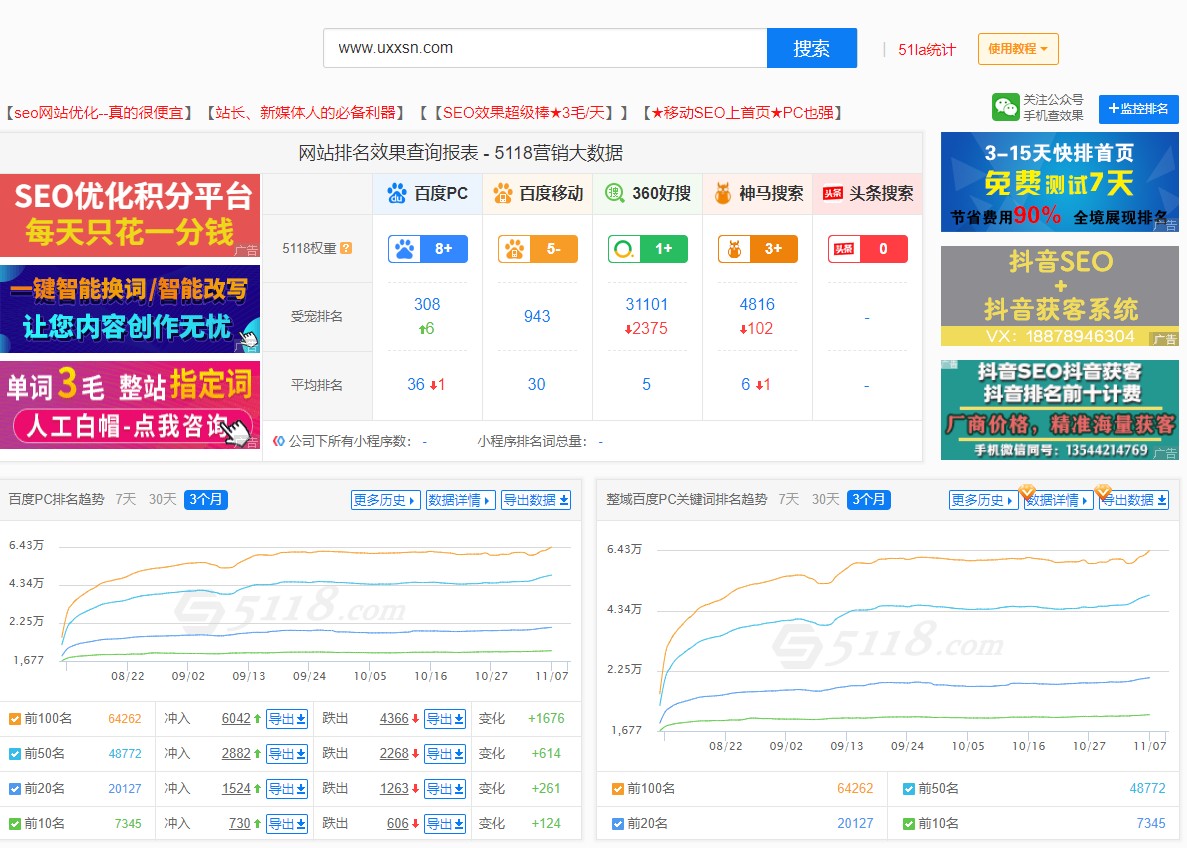Toggle 前10名 checkbox in left chart legend
Image resolution: width=1187 pixels, height=848 pixels.
point(14,824)
